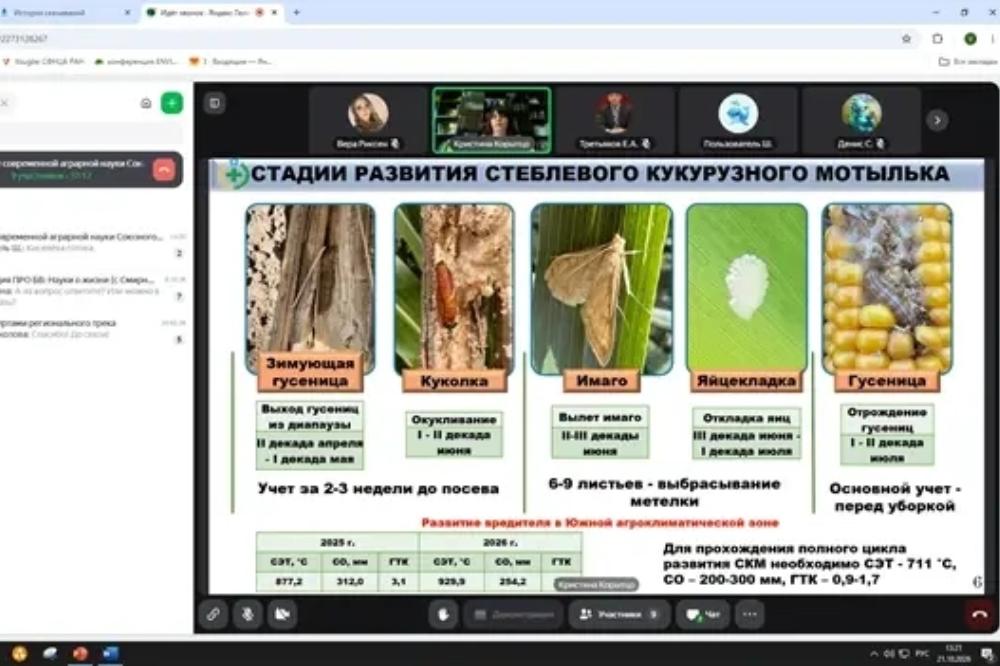Click the red round taskbar application icon
The width and height of the screenshot is (1000, 666).
pyautogui.click(x=80, y=653)
